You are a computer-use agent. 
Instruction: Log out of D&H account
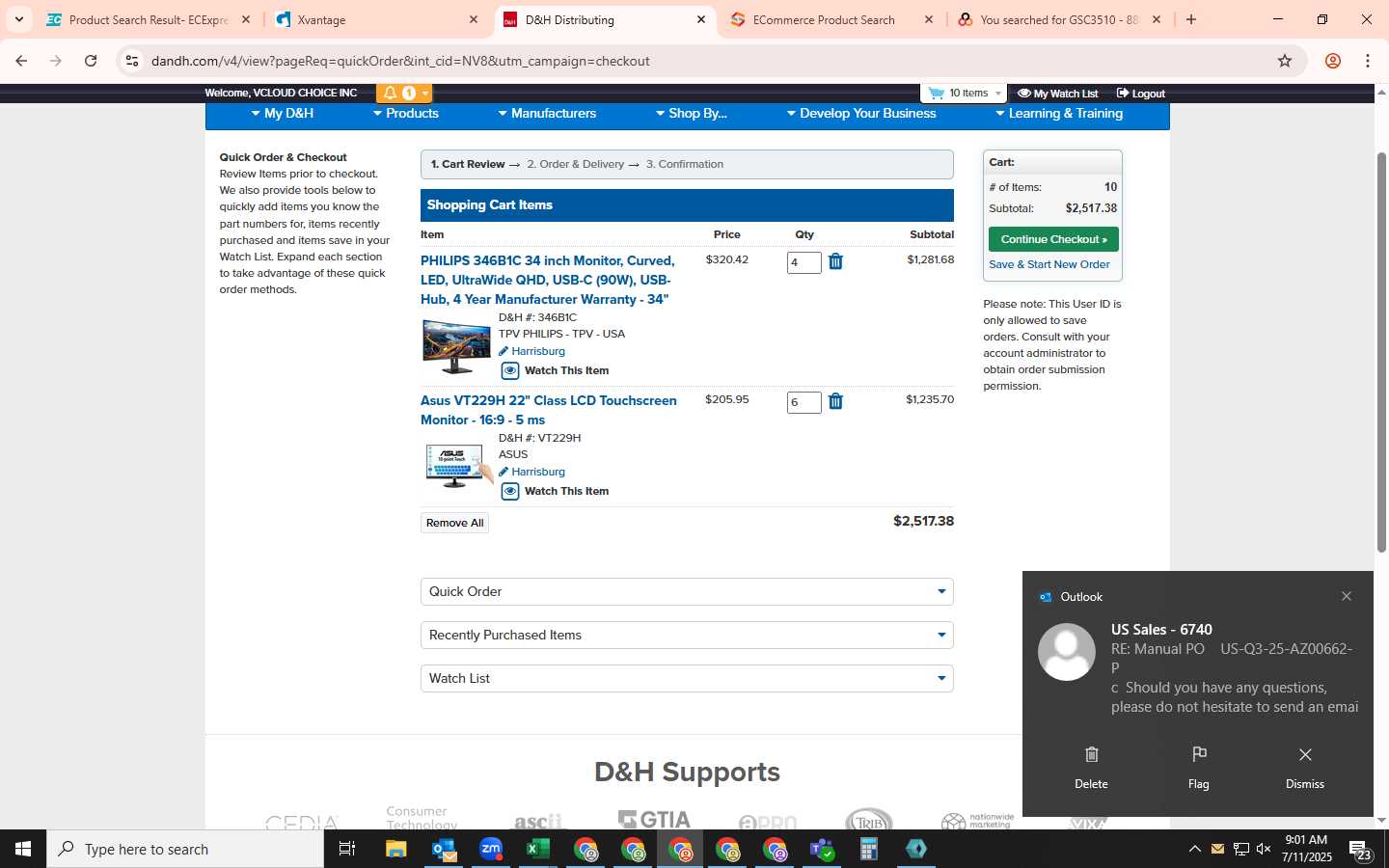pyautogui.click(x=1141, y=94)
